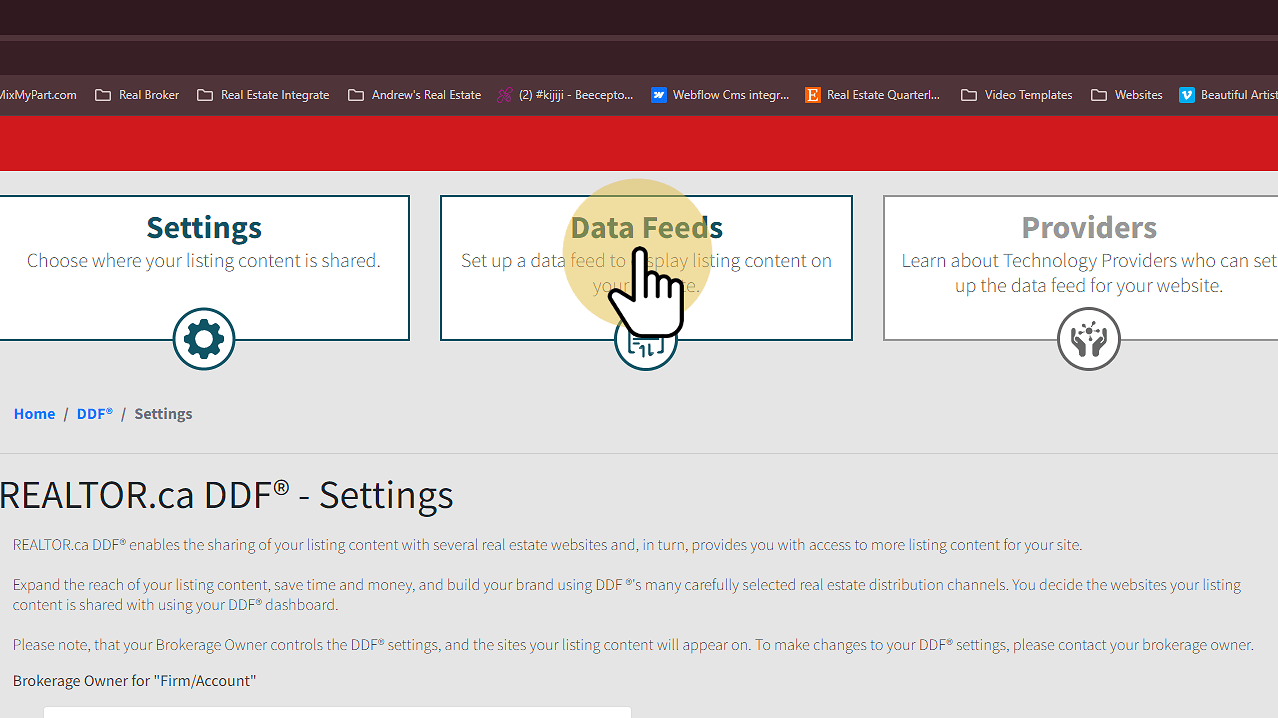This screenshot has height=718, width=1278.
Task: Click the Providers hands icon
Action: coord(1089,339)
